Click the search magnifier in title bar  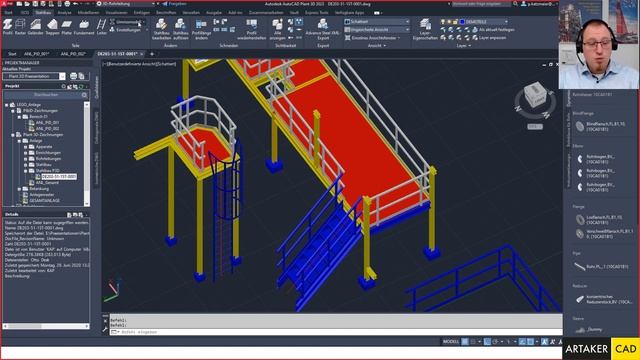[516, 4]
